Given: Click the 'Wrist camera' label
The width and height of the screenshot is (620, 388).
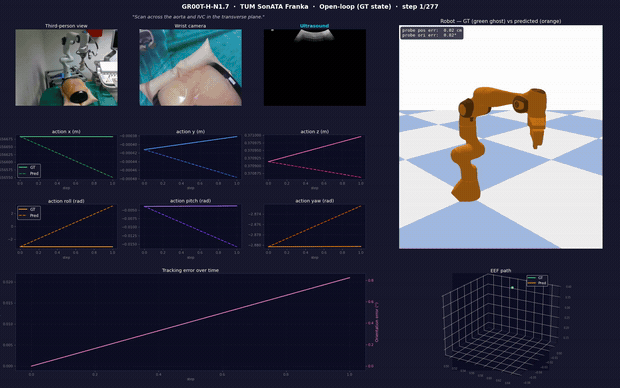Looking at the screenshot, I should tap(190, 26).
